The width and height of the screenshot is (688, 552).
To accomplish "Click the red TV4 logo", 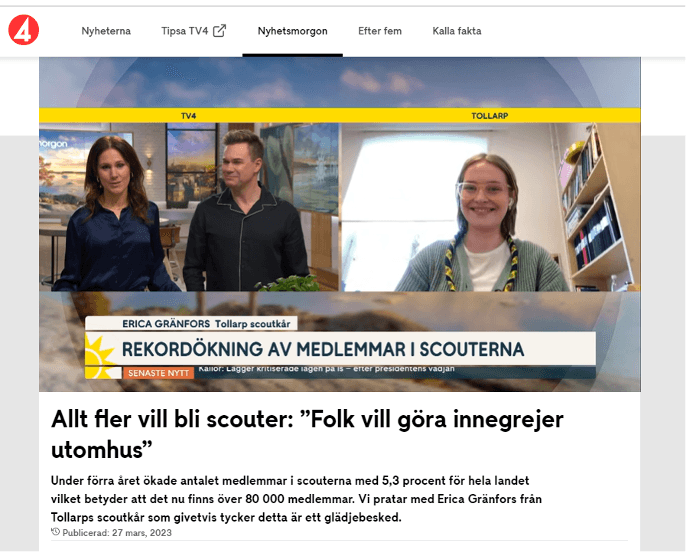I will pyautogui.click(x=24, y=30).
